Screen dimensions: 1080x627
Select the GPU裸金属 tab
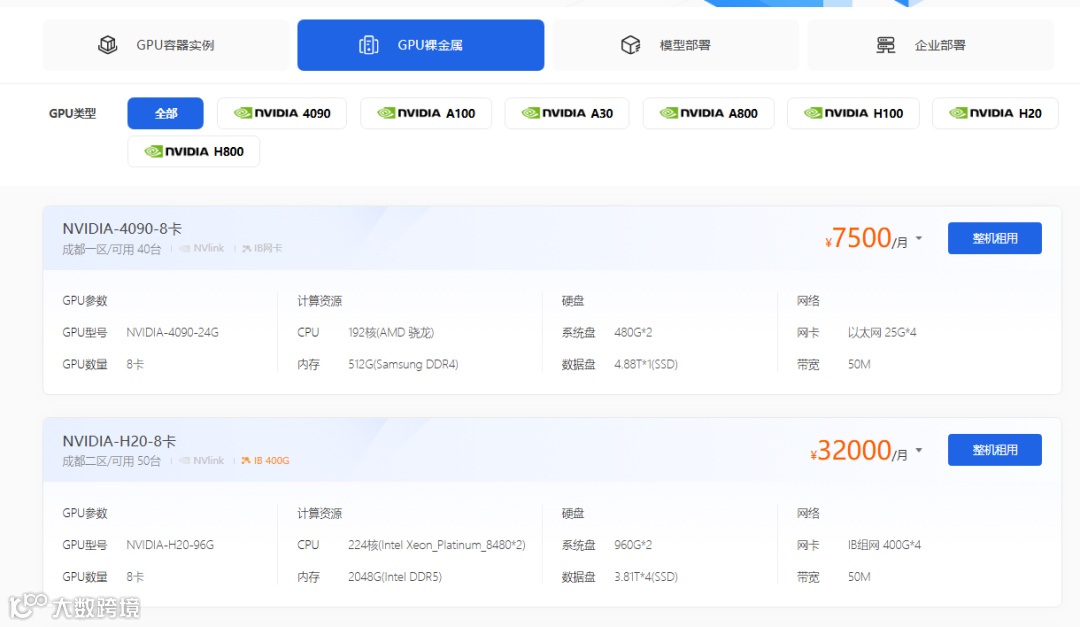[421, 45]
